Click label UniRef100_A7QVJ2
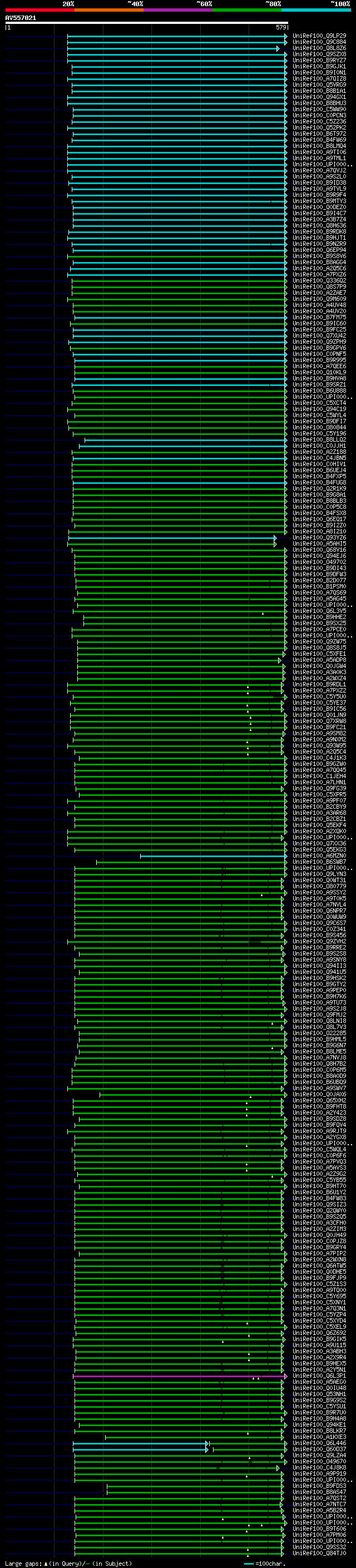The width and height of the screenshot is (356, 1568). (319, 170)
